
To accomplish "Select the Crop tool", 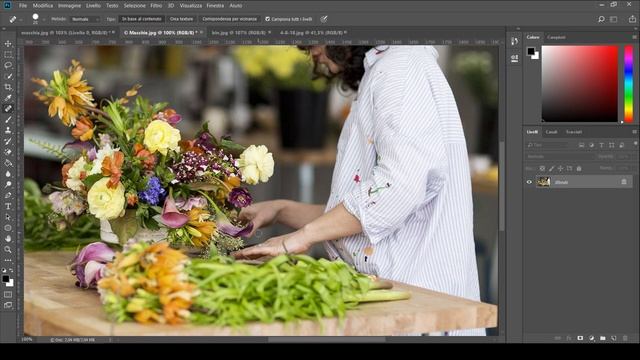I will point(8,87).
